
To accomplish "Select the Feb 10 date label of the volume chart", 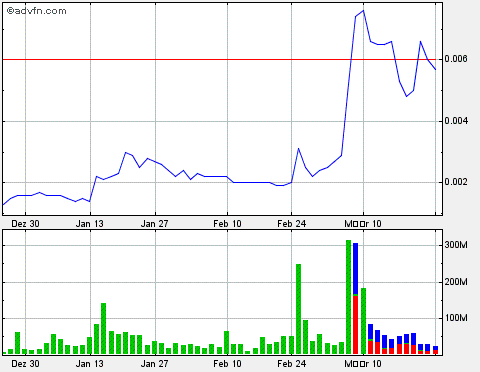I will pyautogui.click(x=227, y=364).
